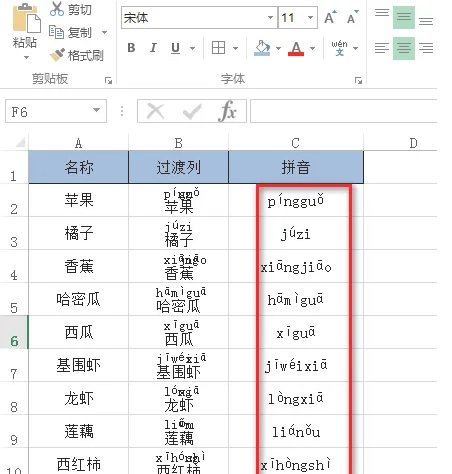Select row 6 header
The image size is (452, 474).
(x=14, y=332)
